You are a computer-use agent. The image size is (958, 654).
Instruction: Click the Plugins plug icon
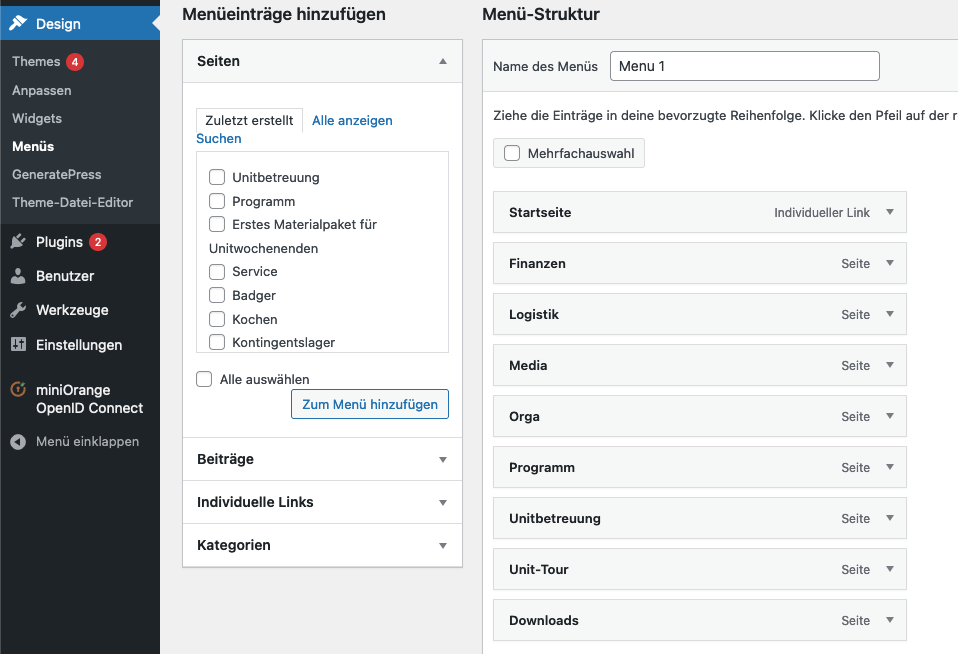[18, 242]
